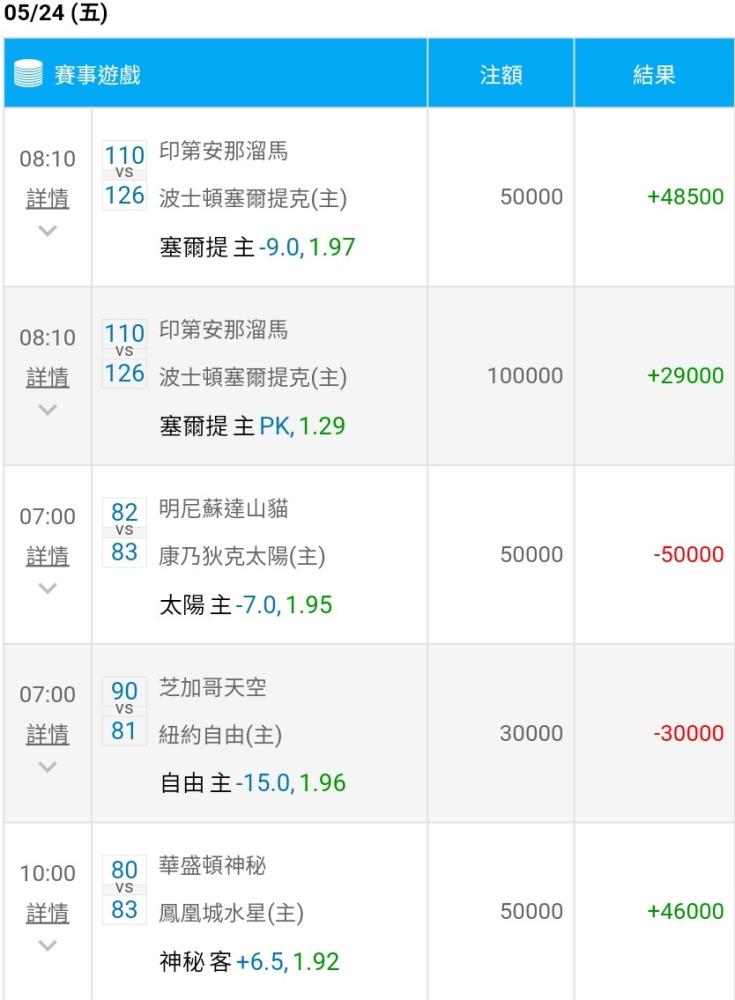Expand the chevron under the 08:10 100000 bet
The height and width of the screenshot is (1000, 735).
[48, 409]
